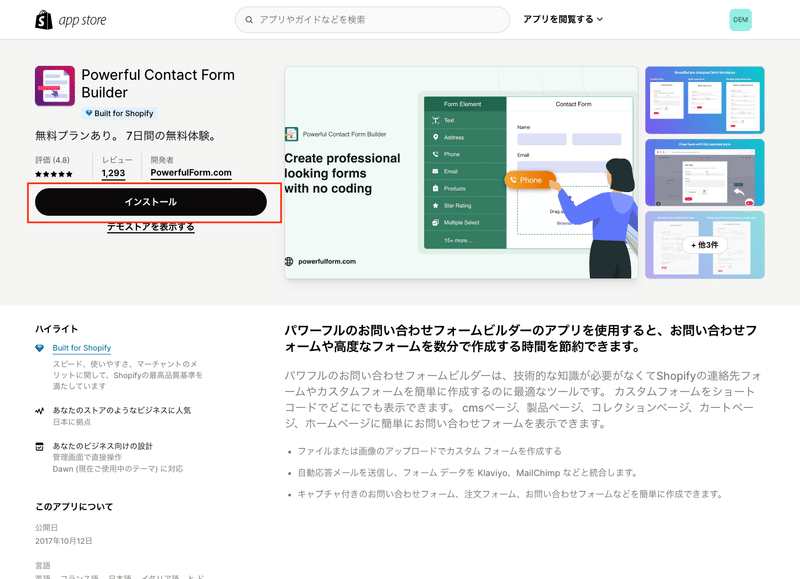Expand the アプリを閲覧する dropdown menu

563,19
